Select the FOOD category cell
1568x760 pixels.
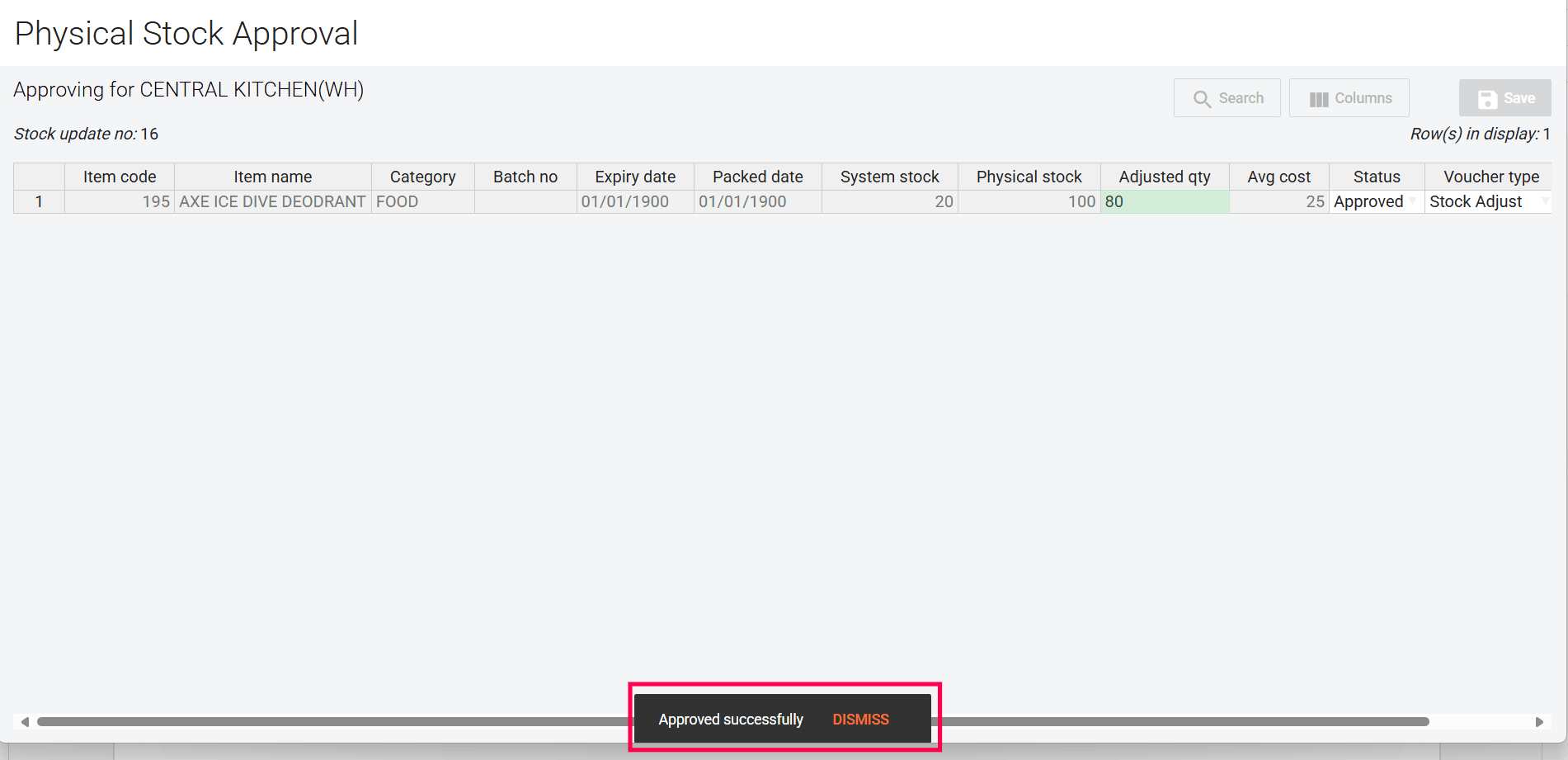(x=423, y=202)
